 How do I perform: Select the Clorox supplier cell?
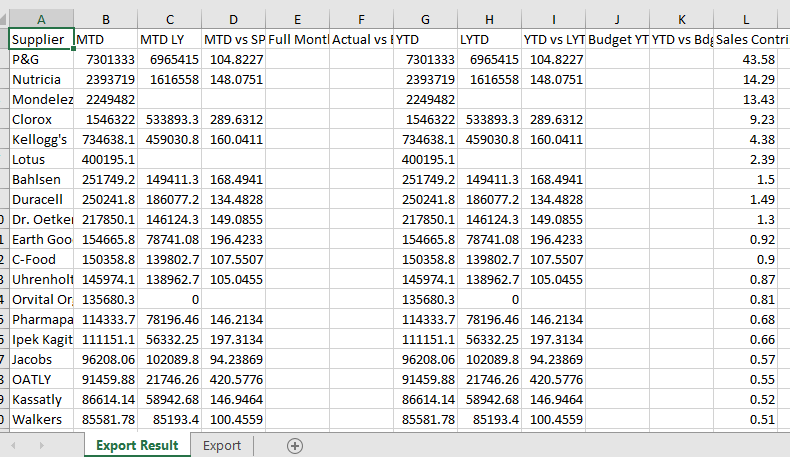point(41,119)
